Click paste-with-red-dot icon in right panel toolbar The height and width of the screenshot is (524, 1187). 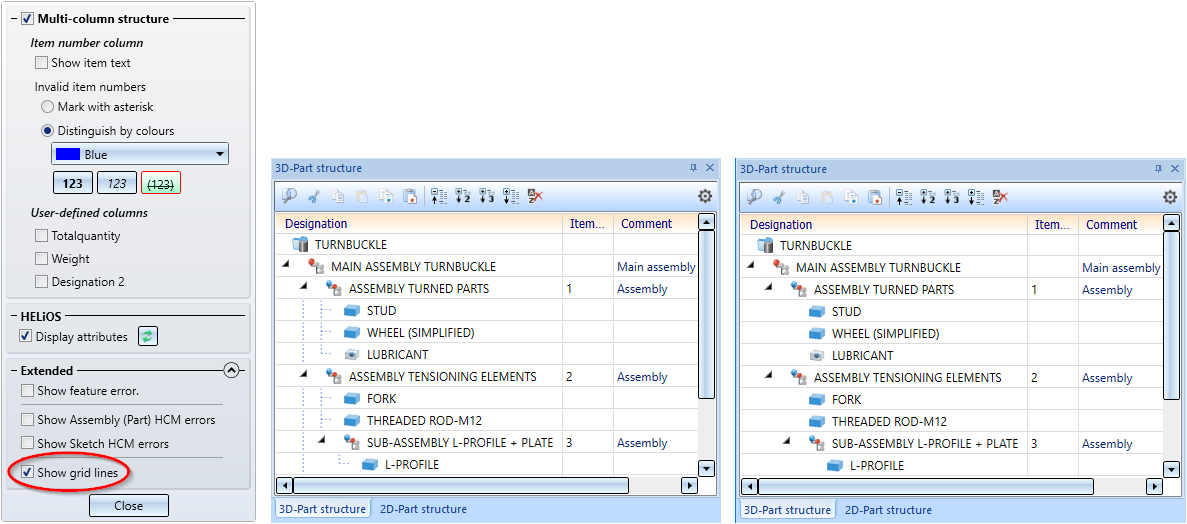click(x=874, y=197)
